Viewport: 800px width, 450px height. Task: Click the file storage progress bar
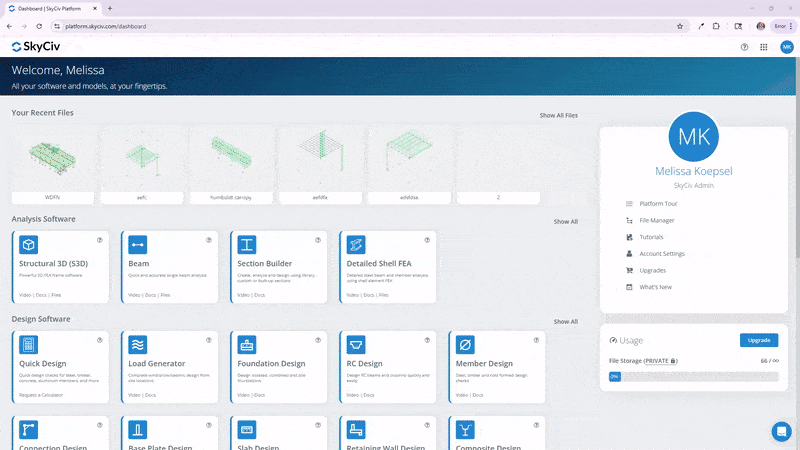click(693, 377)
